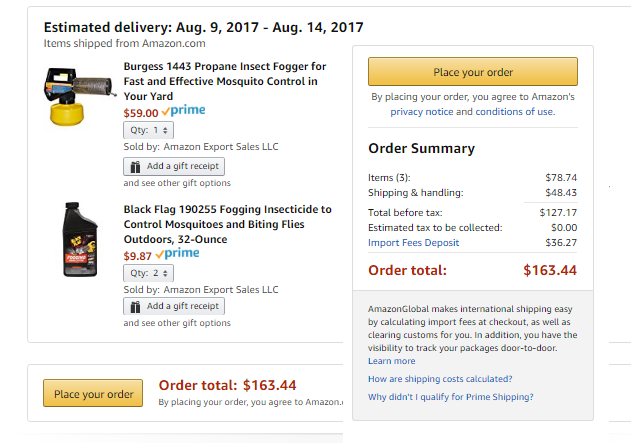Viewport: 631px width, 443px height.
Task: Click see other gift options under the fogger
Action: pos(177,183)
